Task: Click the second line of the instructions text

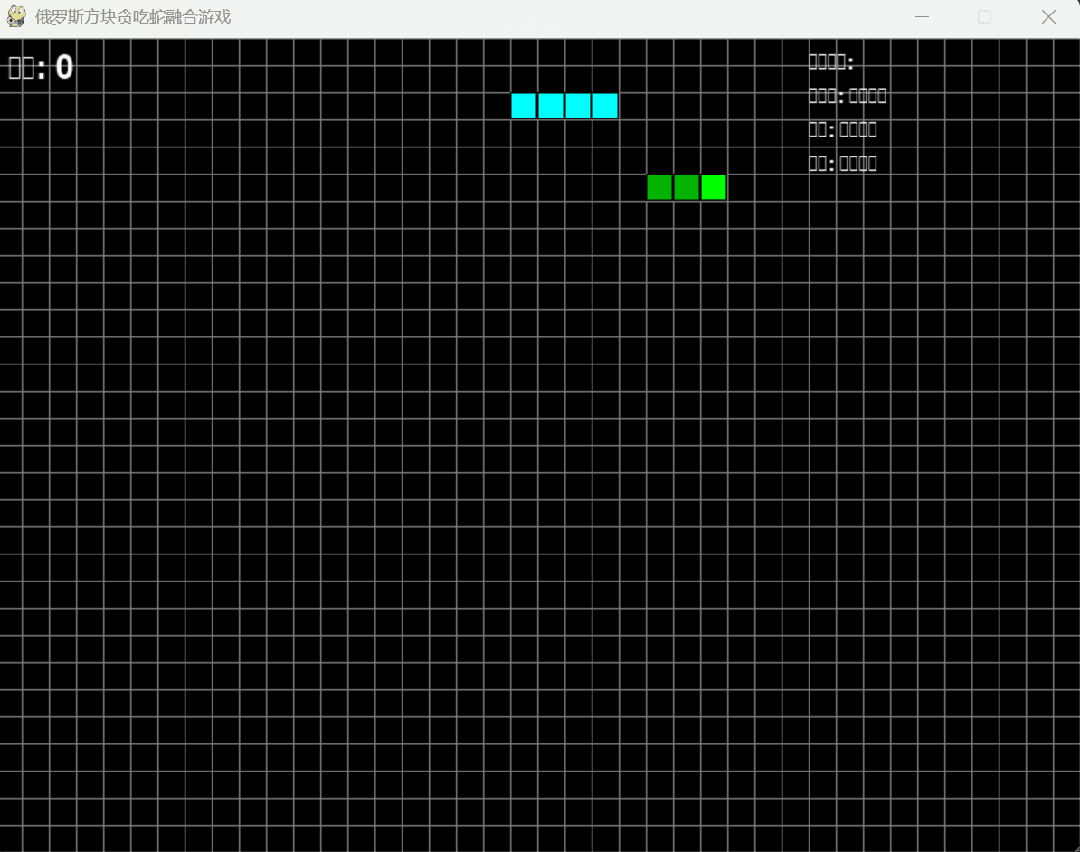Action: click(x=847, y=96)
